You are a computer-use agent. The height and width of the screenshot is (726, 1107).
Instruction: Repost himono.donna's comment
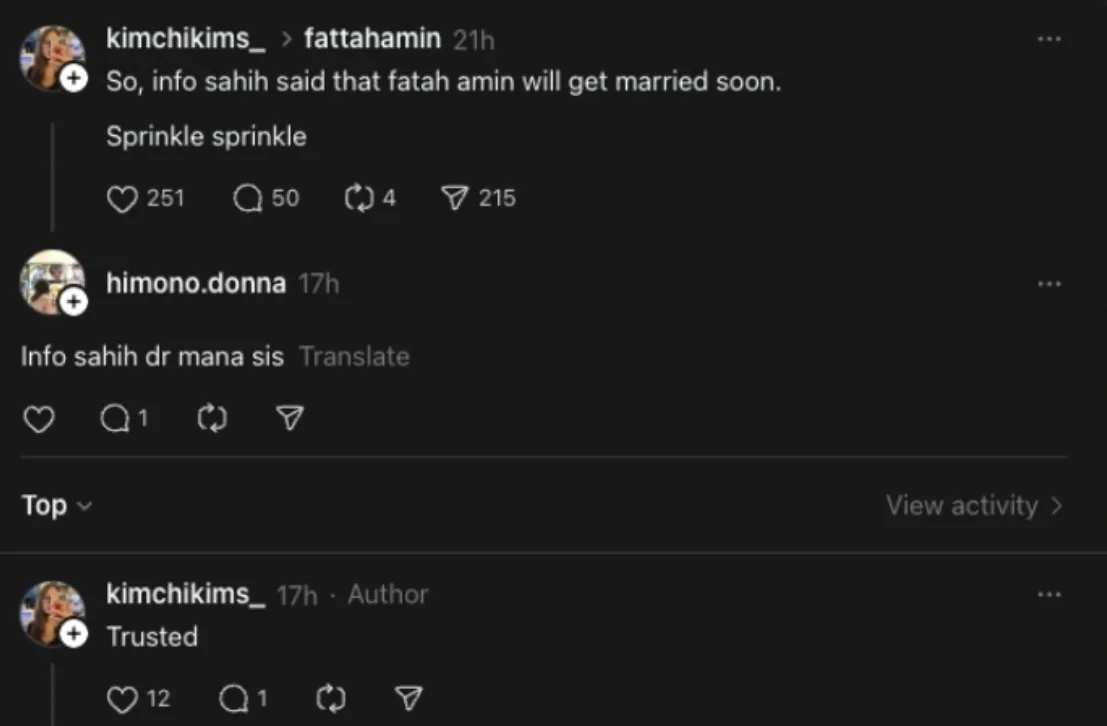pos(212,420)
